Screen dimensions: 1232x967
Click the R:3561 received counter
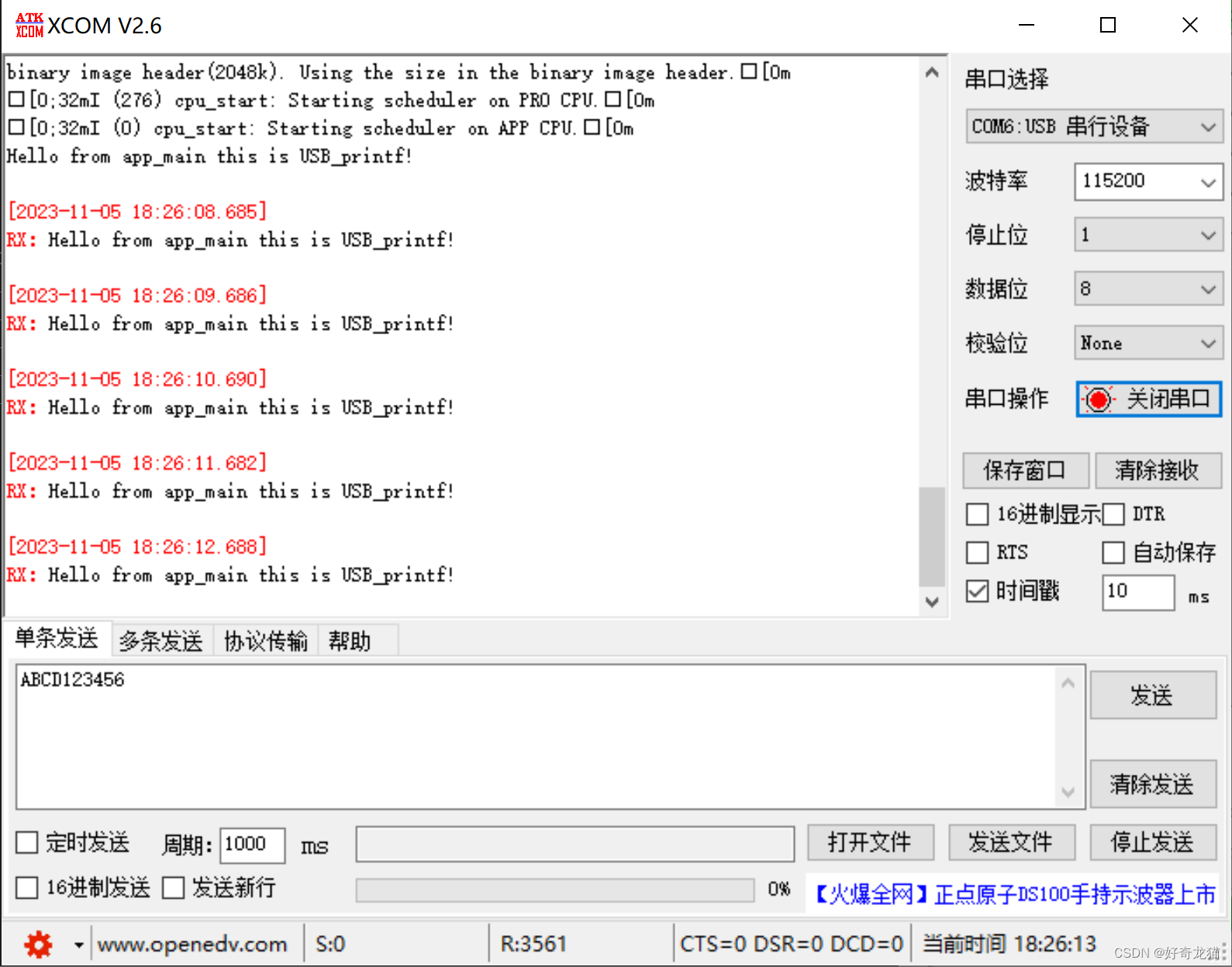tap(533, 945)
